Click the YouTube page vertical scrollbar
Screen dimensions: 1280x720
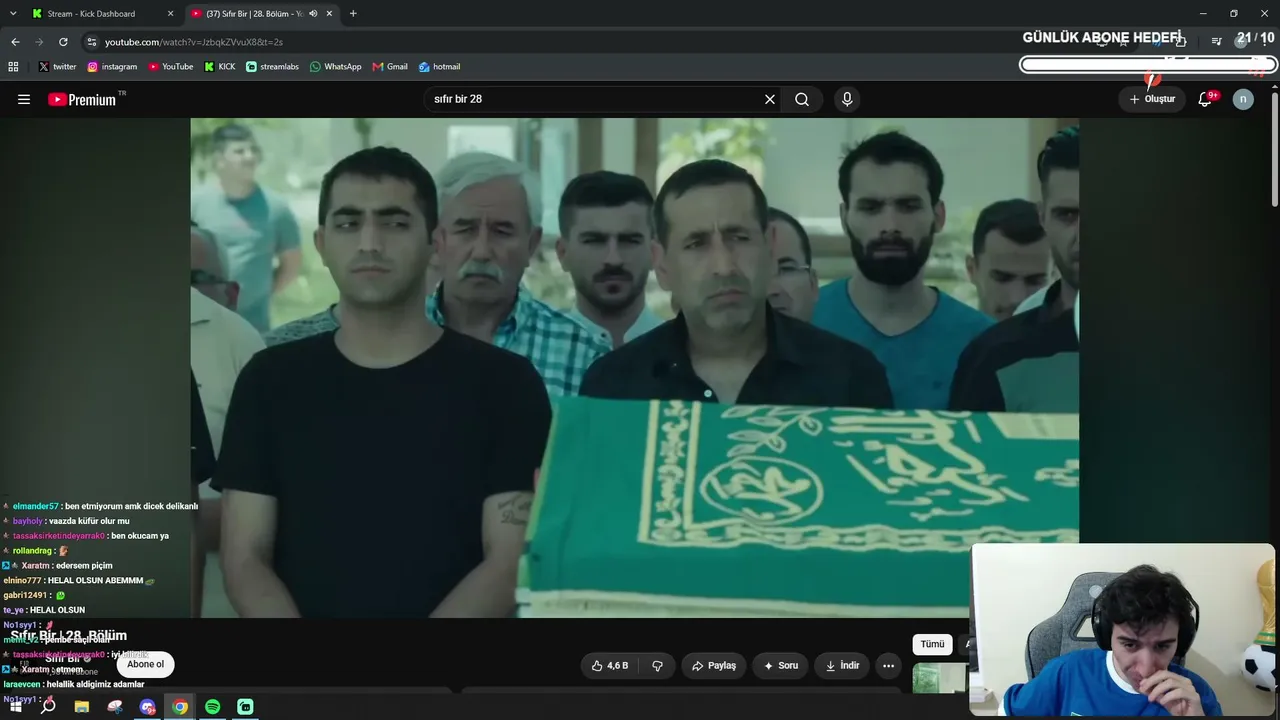click(1275, 150)
